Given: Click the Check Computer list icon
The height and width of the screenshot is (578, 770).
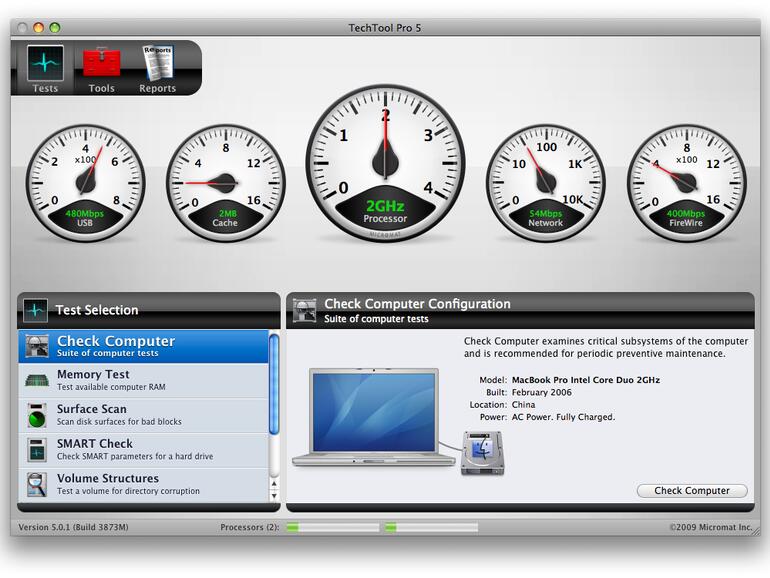Looking at the screenshot, I should click(x=37, y=346).
